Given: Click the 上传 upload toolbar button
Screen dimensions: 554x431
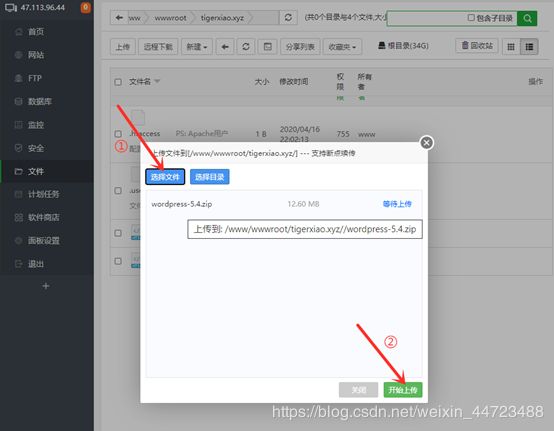Looking at the screenshot, I should click(x=123, y=47).
